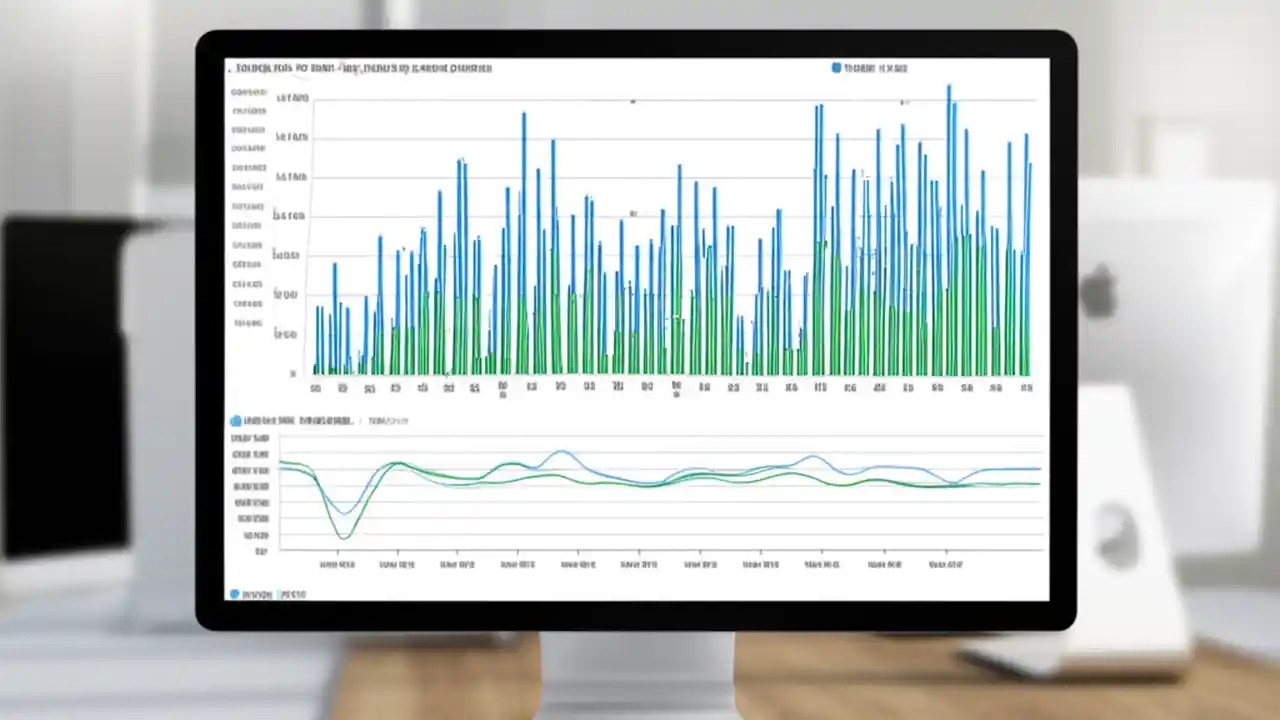Open the time range dropdown in the lower panel header

click(390, 421)
